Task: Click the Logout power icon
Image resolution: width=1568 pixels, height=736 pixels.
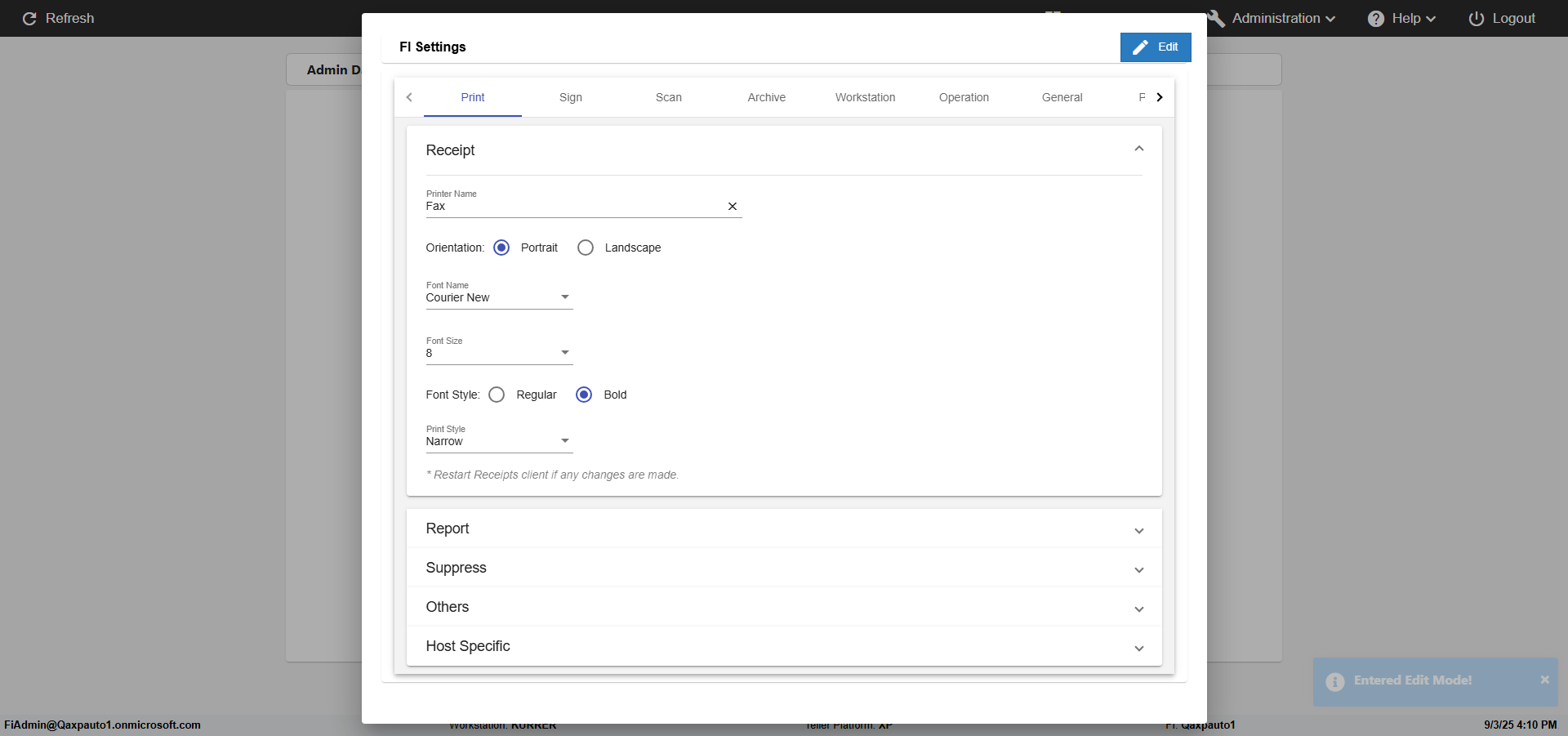Action: [x=1477, y=18]
